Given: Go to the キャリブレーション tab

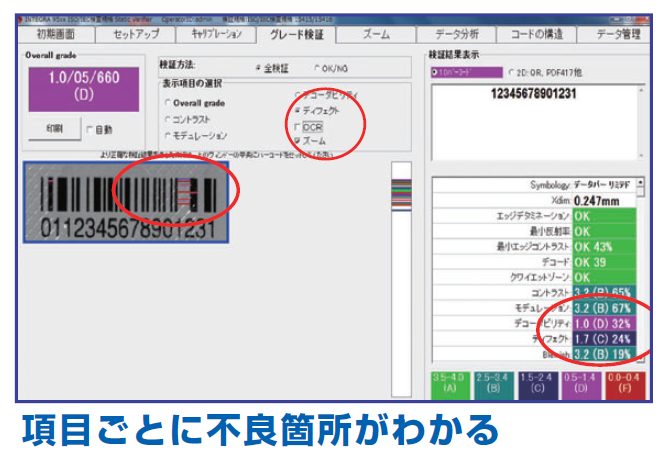Looking at the screenshot, I should coord(216,34).
